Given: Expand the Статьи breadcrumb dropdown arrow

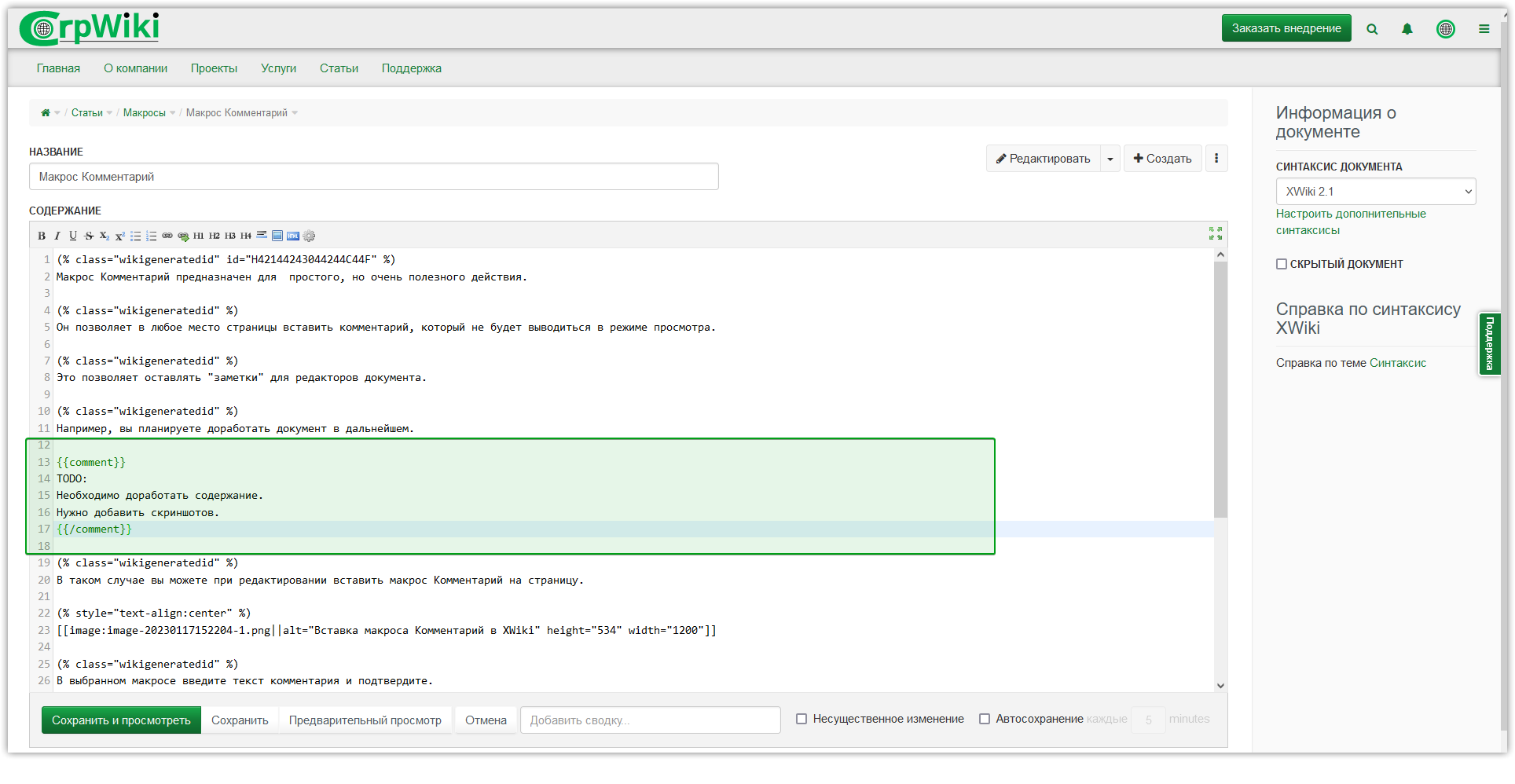Looking at the screenshot, I should [x=109, y=113].
